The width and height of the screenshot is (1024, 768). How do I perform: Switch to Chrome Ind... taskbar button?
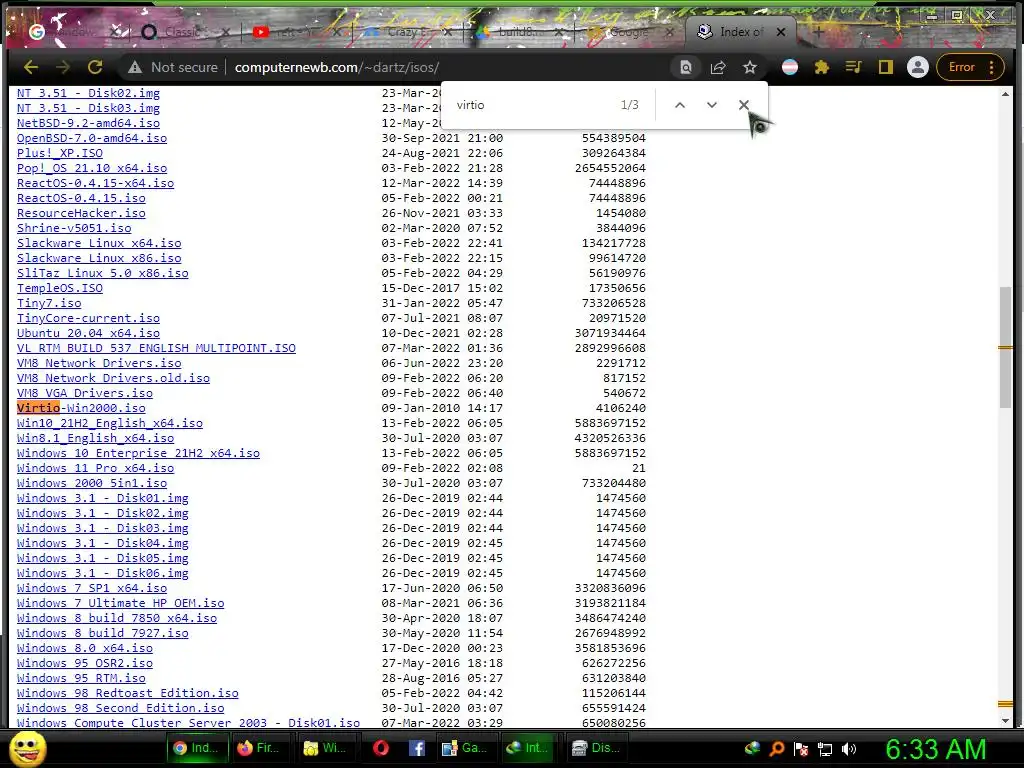pyautogui.click(x=197, y=748)
